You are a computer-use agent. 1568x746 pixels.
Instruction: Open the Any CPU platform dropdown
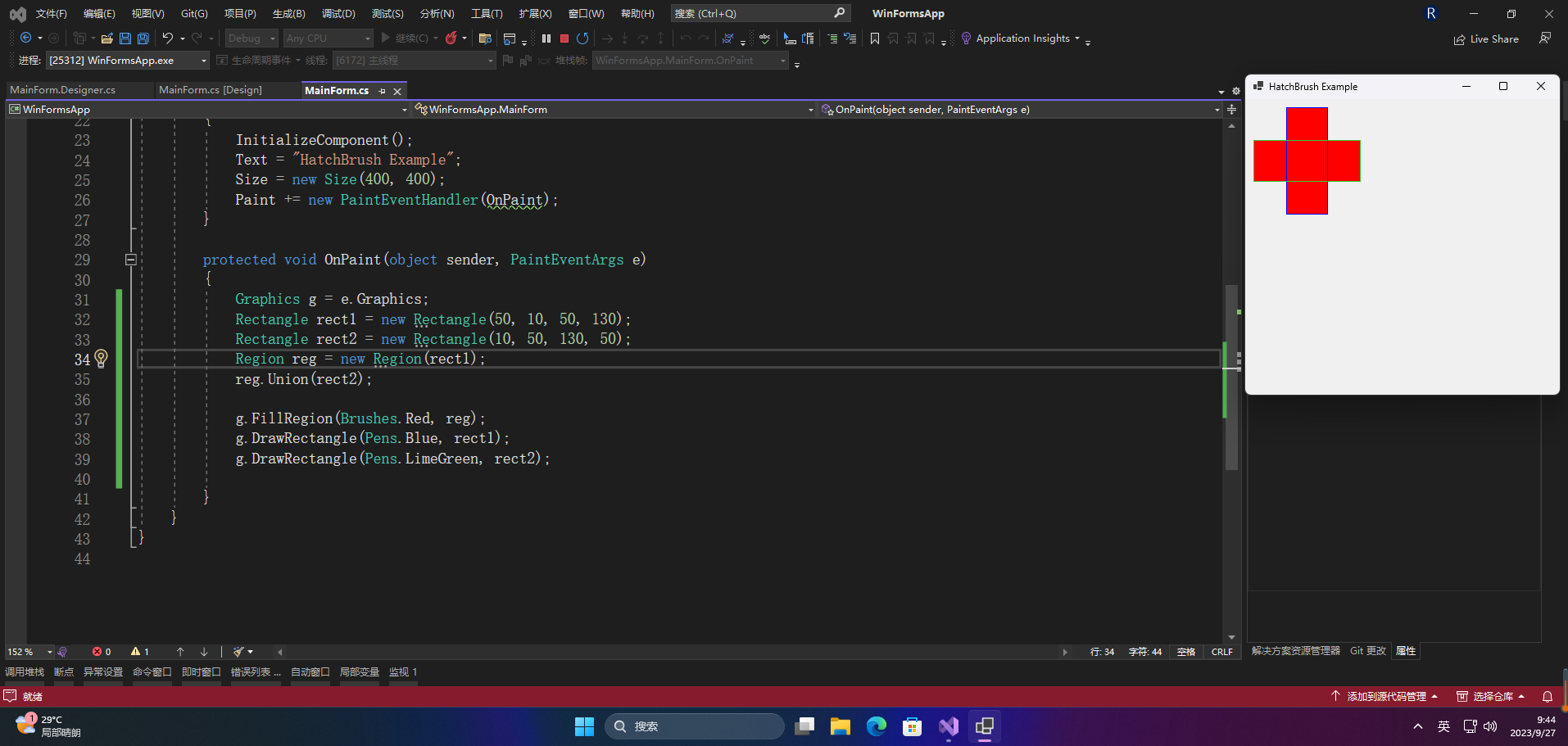pos(328,38)
